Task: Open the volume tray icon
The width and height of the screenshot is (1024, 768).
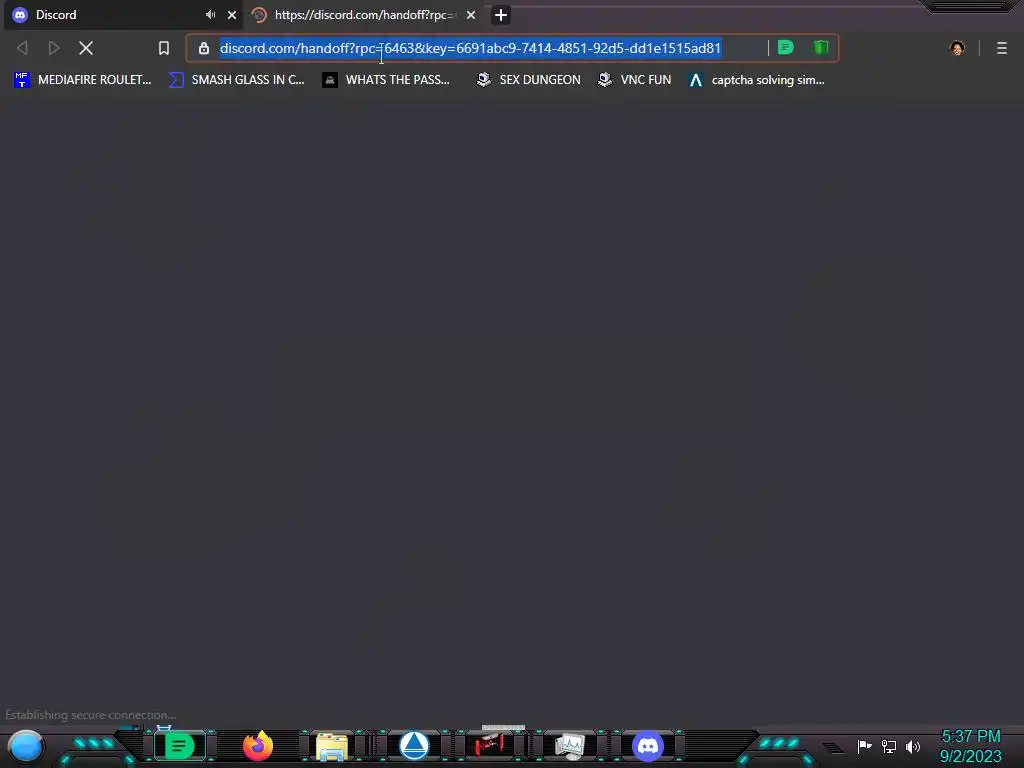Action: pyautogui.click(x=912, y=746)
